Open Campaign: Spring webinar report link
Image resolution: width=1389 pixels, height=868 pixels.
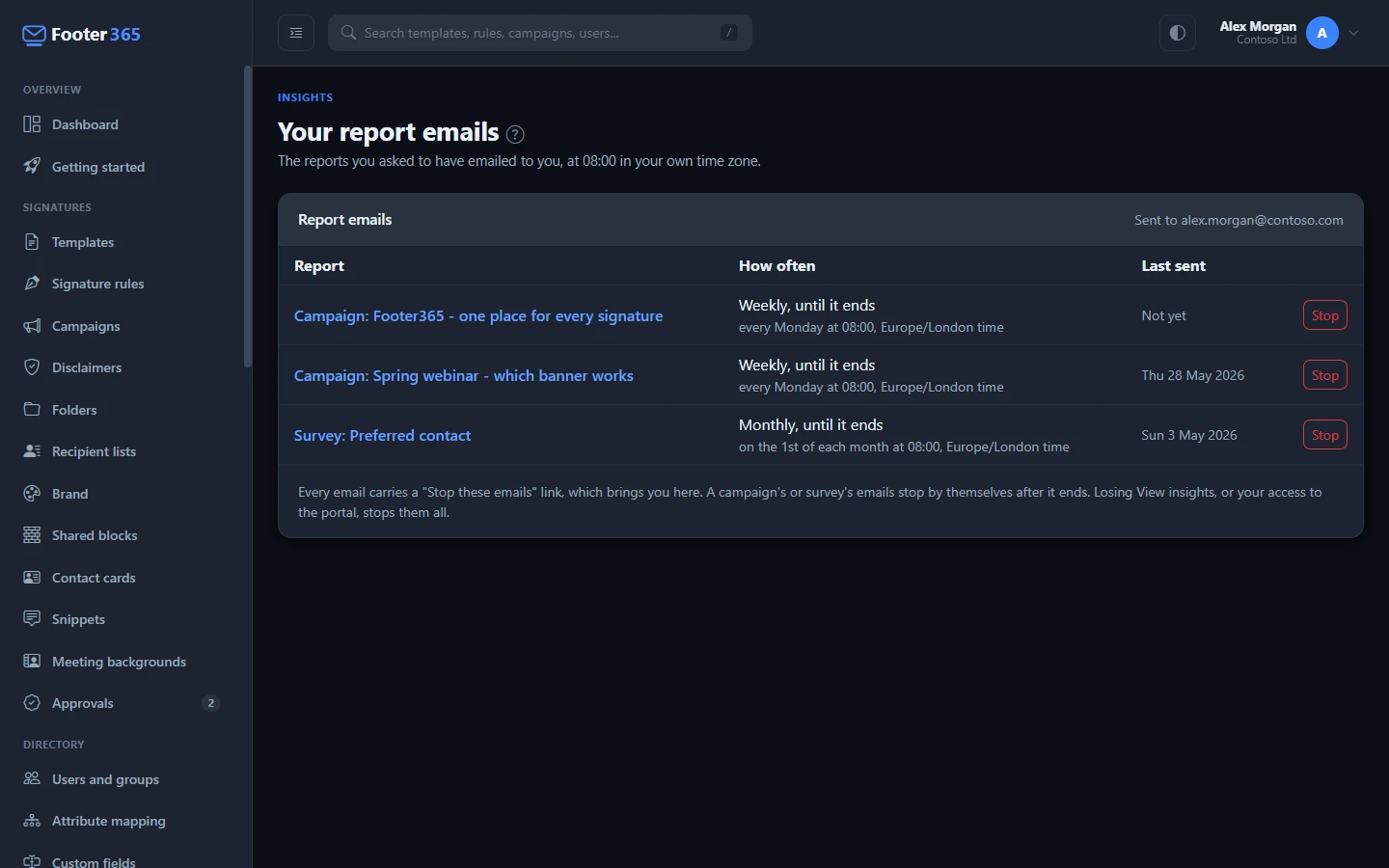[464, 375]
